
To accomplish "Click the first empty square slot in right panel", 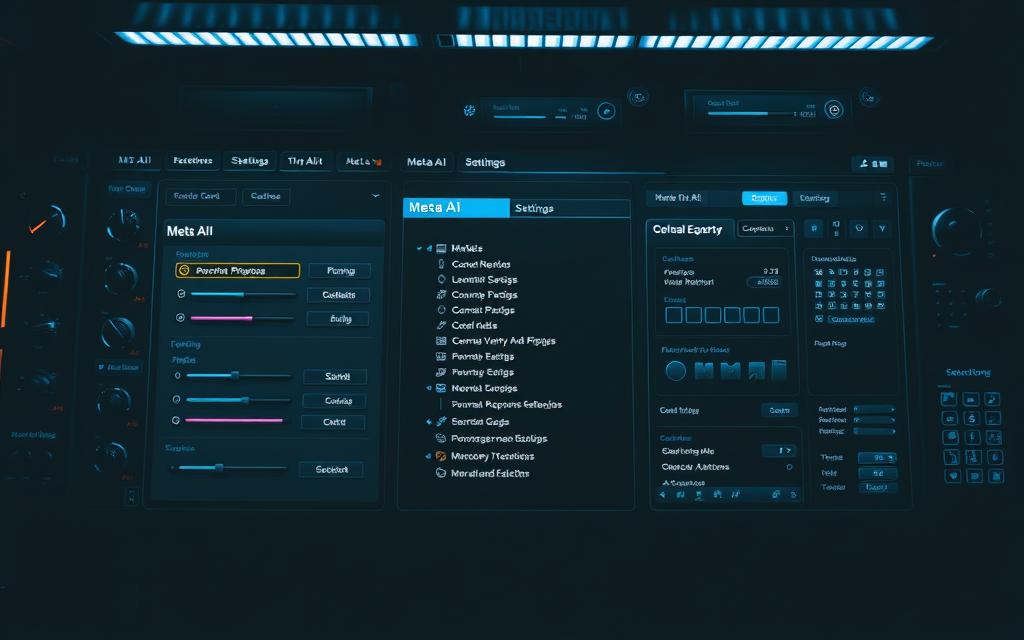I will click(674, 315).
